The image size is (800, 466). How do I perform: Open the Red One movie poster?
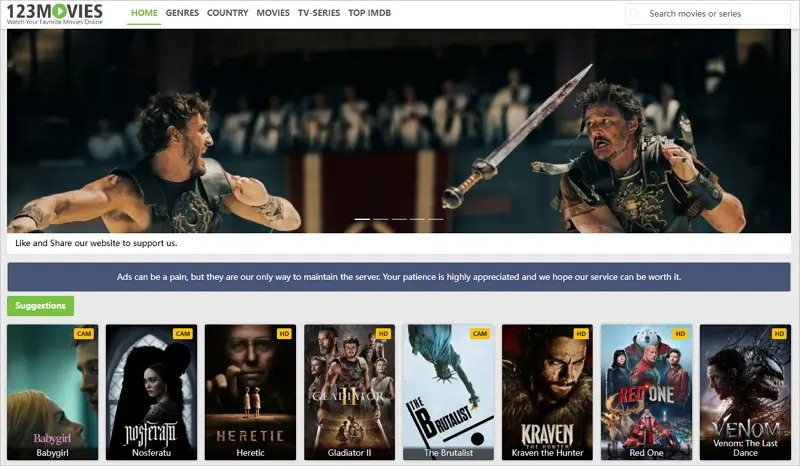(x=646, y=392)
